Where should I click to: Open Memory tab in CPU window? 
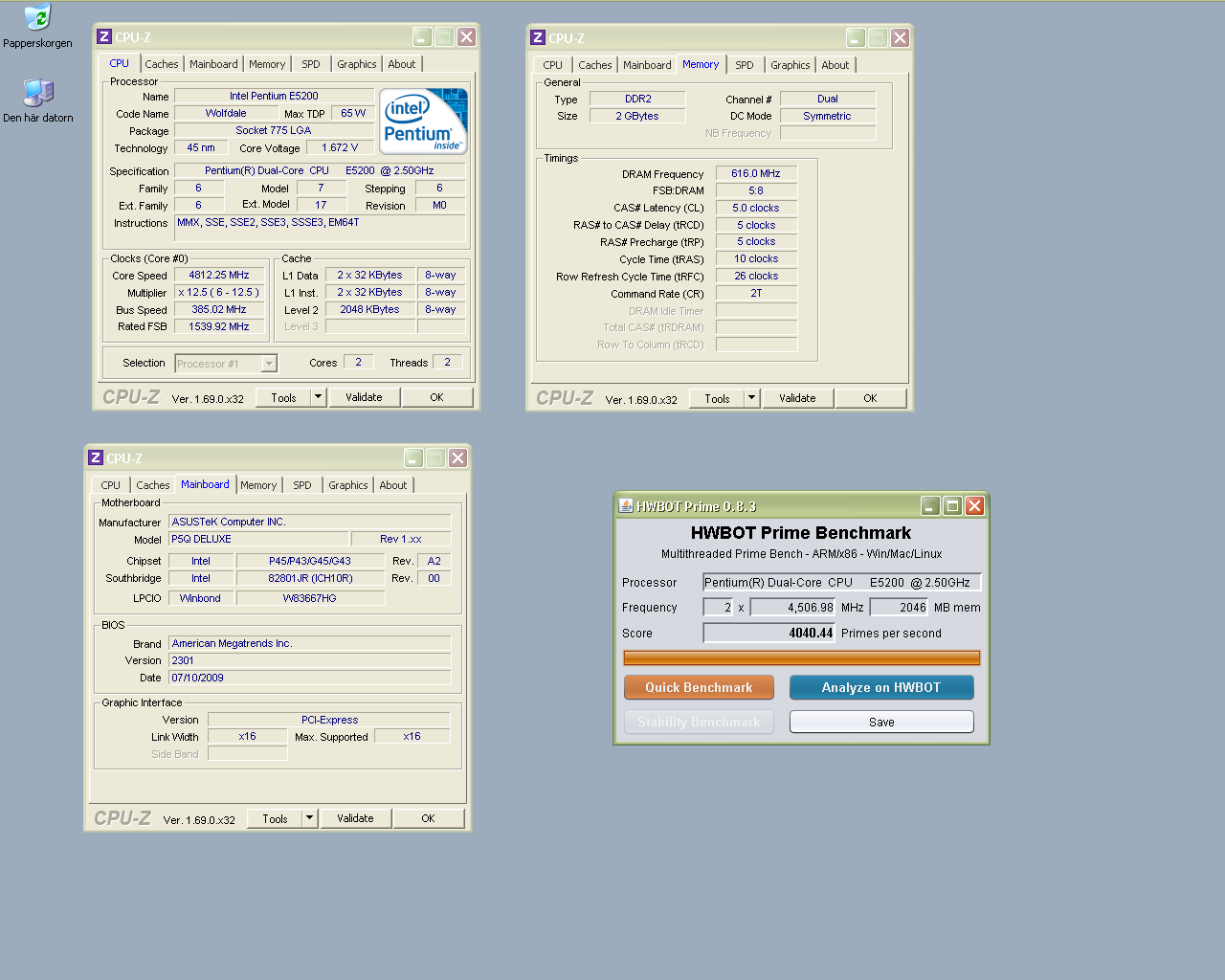[x=267, y=64]
